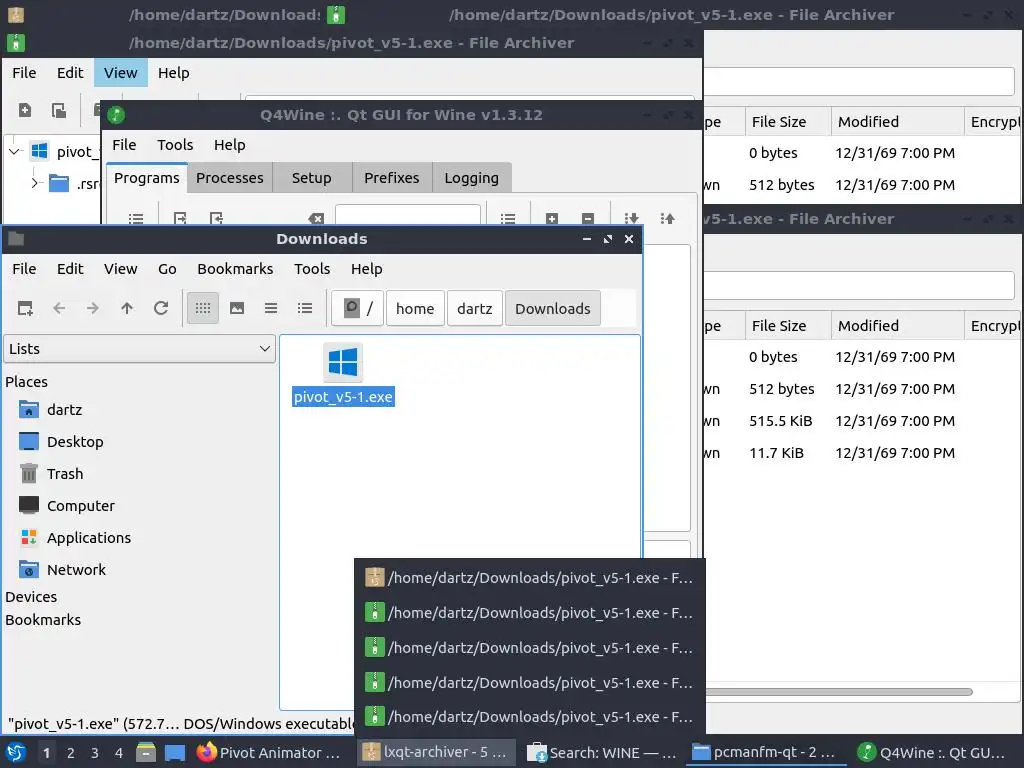Open Tools menu in Downloads window
Screen dimensions: 1024x768
pyautogui.click(x=312, y=269)
